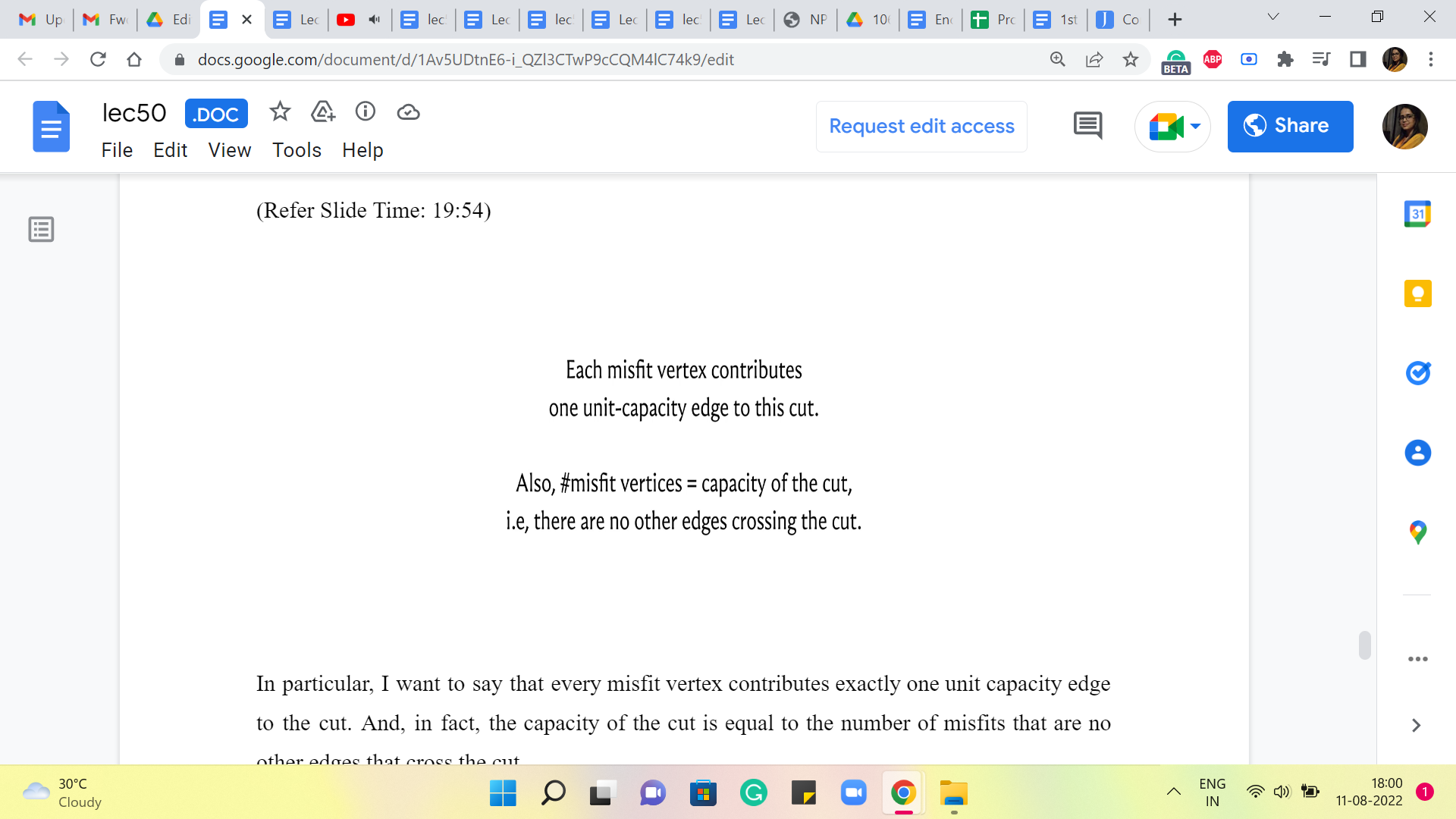
Task: Show the document outline icon
Action: [41, 229]
